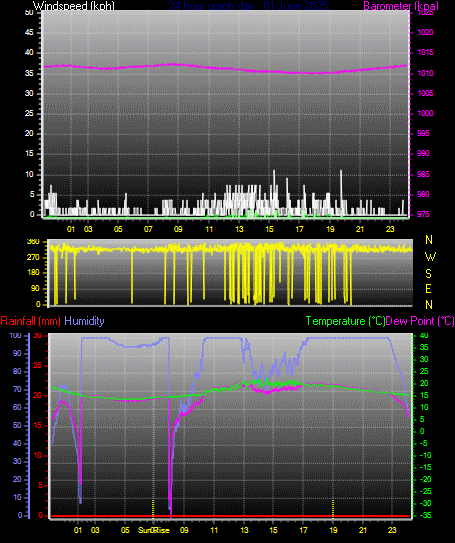Click the "Dew Point (°C)" legend label
The image size is (455, 543).
click(420, 321)
